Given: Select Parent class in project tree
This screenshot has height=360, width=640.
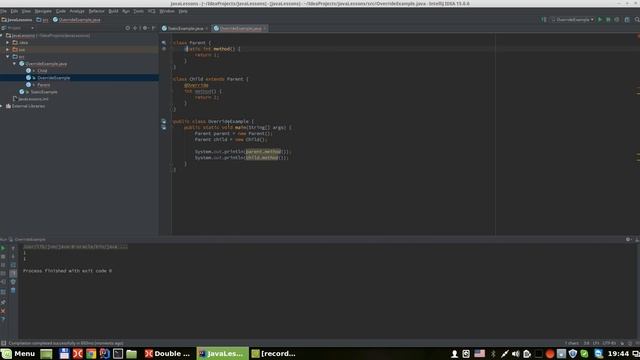Looking at the screenshot, I should tap(44, 85).
